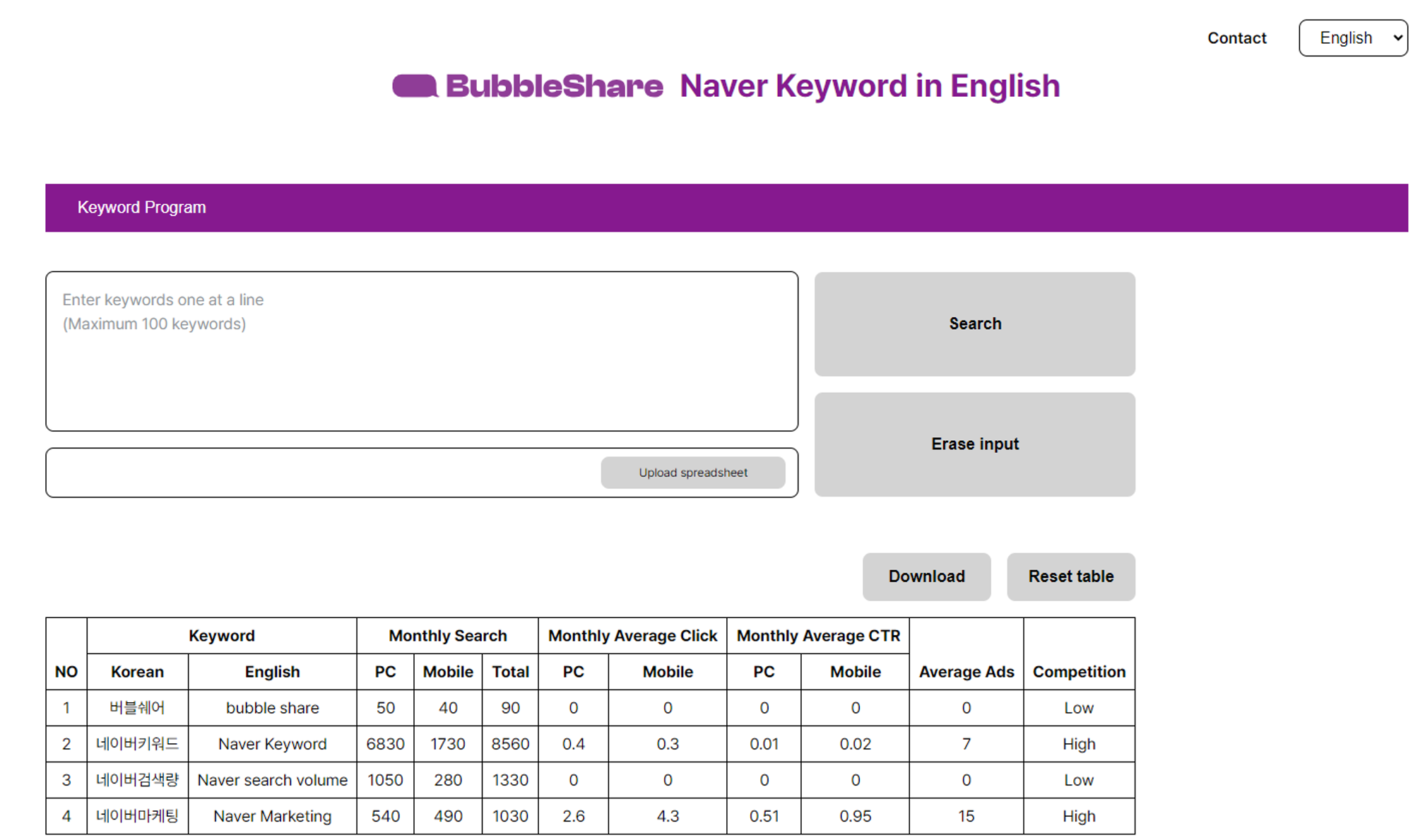Select the Naver search volume cell

[x=272, y=780]
